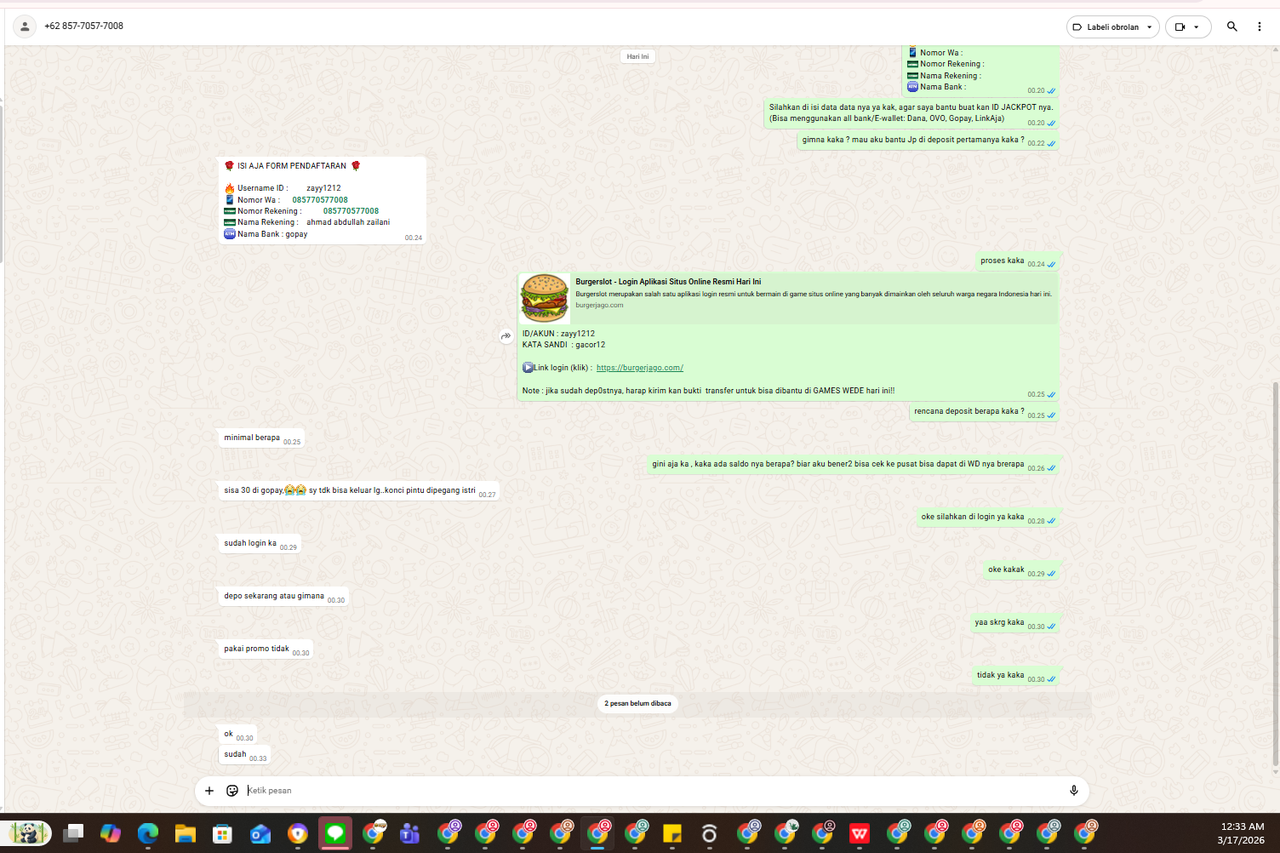
Task: Select the message 'pakai promo tidak'
Action: point(266,650)
